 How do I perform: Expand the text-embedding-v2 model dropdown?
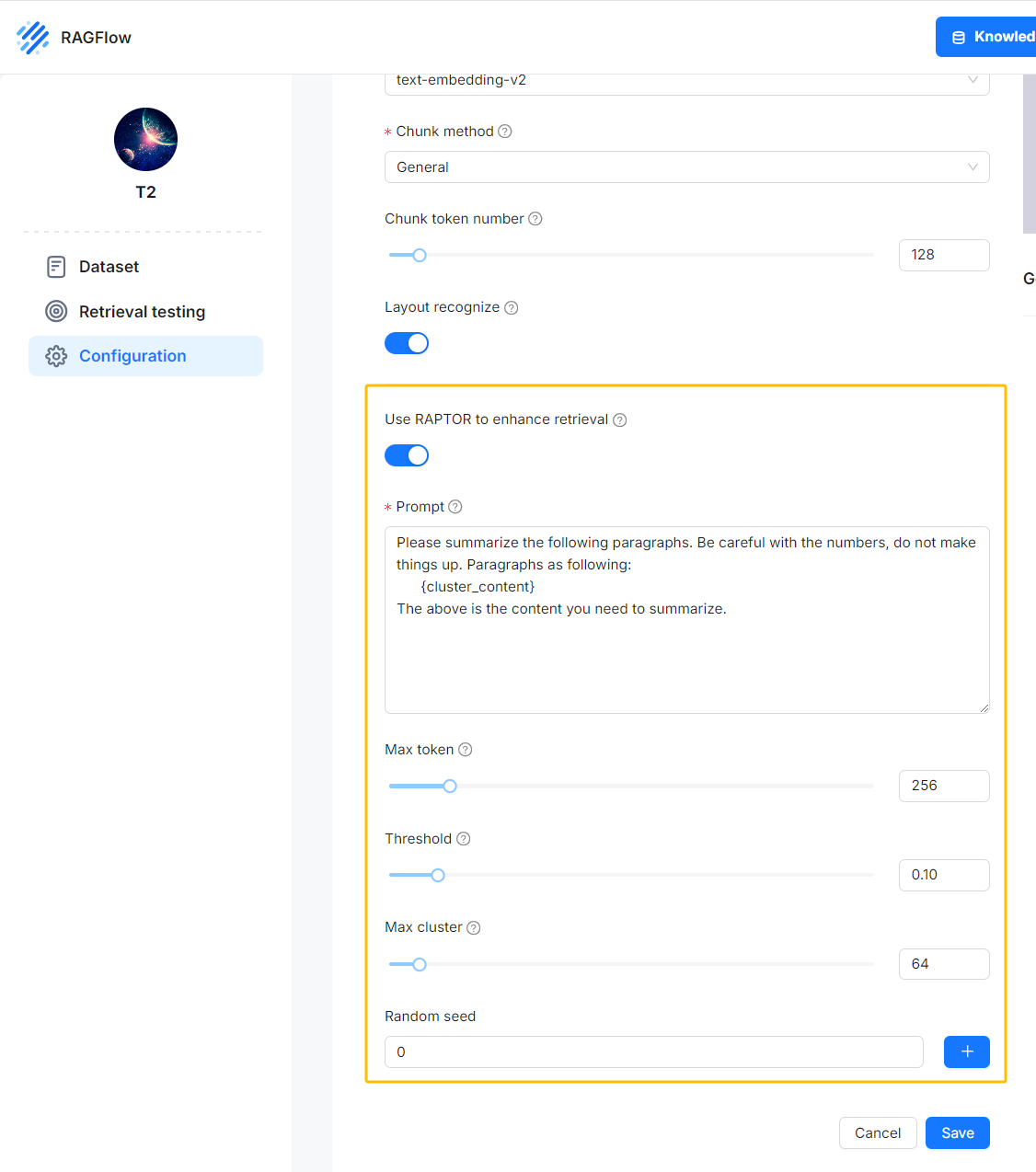point(686,83)
